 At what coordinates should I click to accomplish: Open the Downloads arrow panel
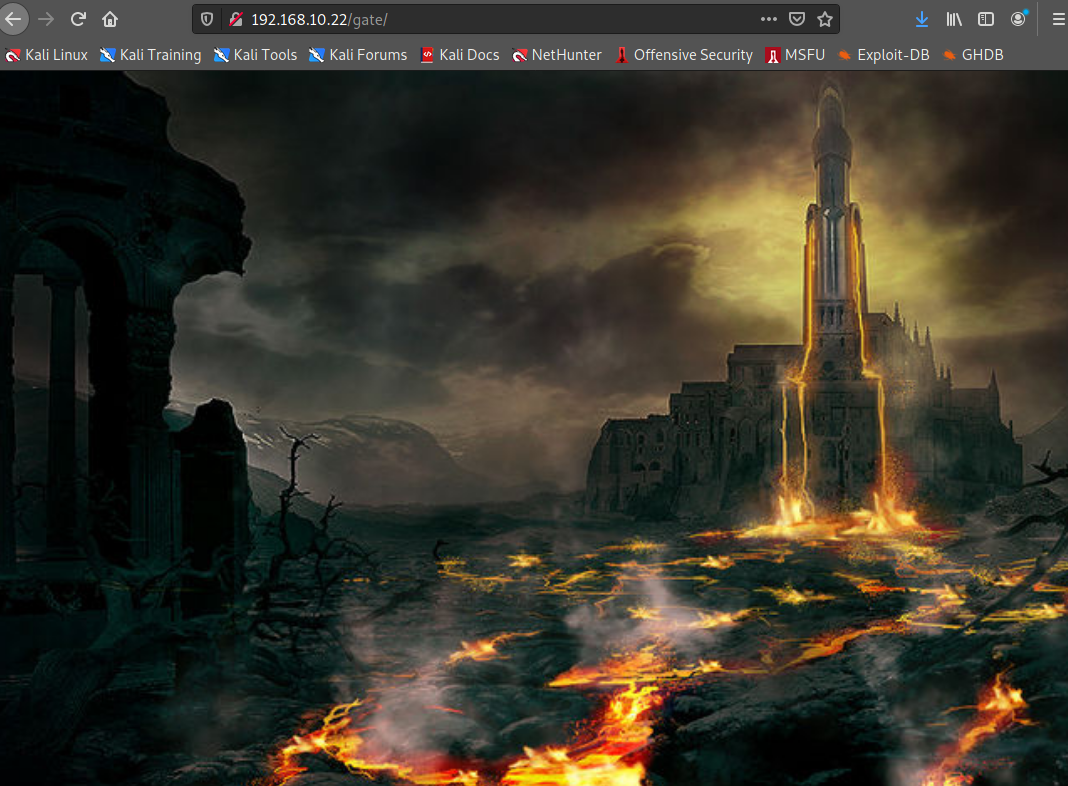pyautogui.click(x=922, y=19)
